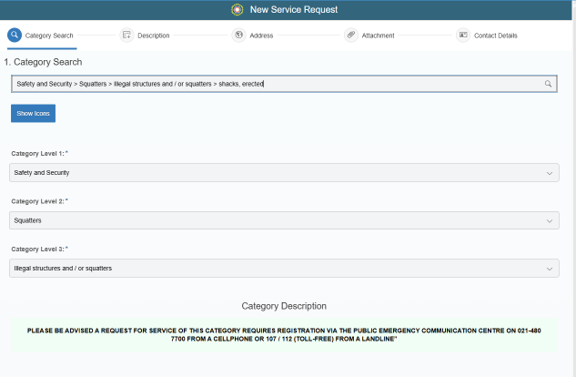
Task: Open Category Level 1 Safety and Security dropdown
Action: 284,173
